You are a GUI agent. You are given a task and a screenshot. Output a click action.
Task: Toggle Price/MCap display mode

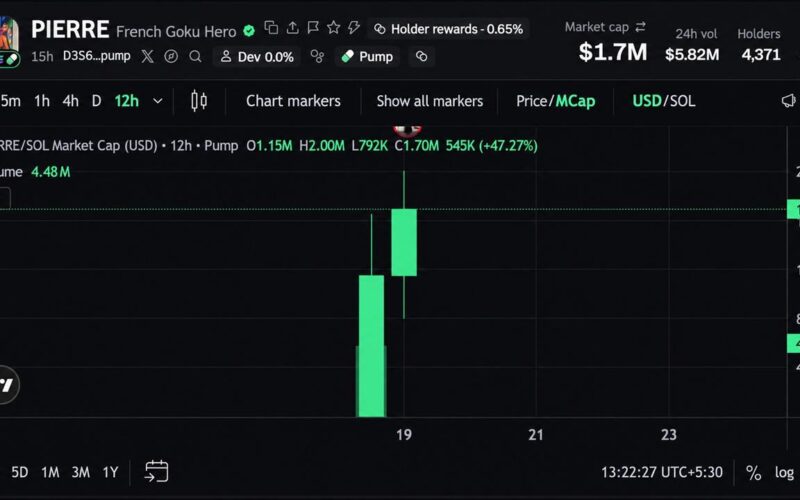(555, 101)
